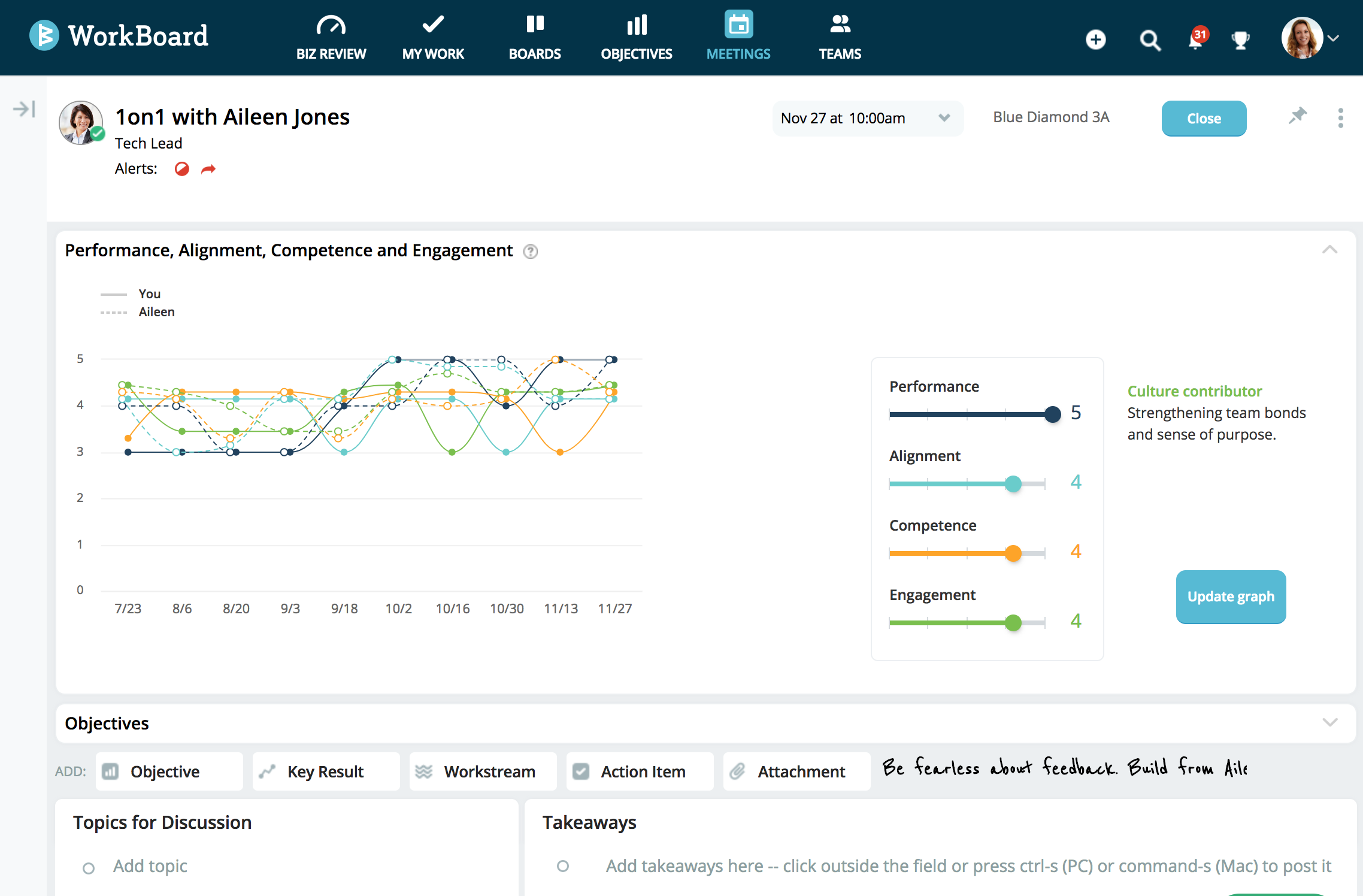Open the Biz Review gauge icon

[331, 25]
